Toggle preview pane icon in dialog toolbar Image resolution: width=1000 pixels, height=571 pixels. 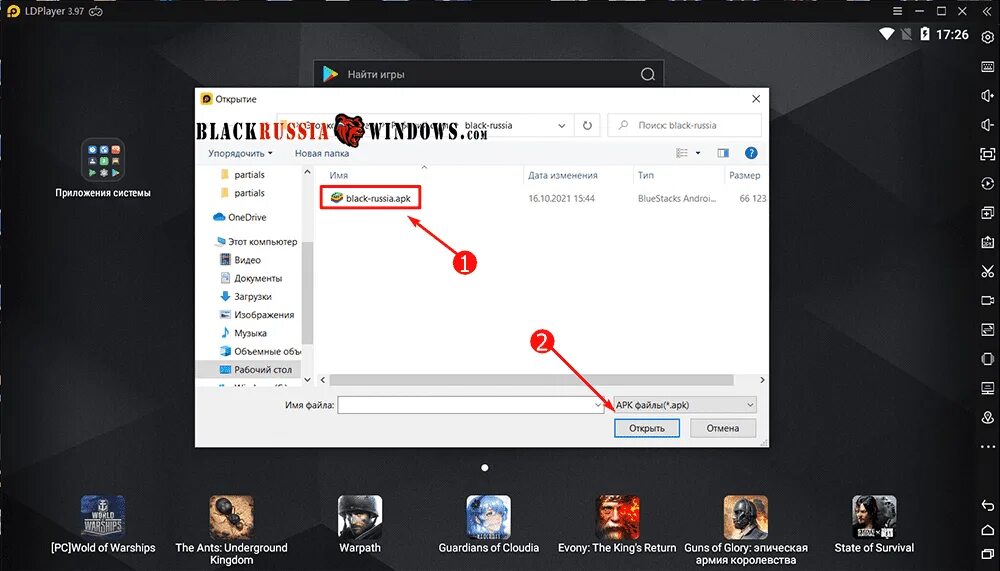click(723, 153)
